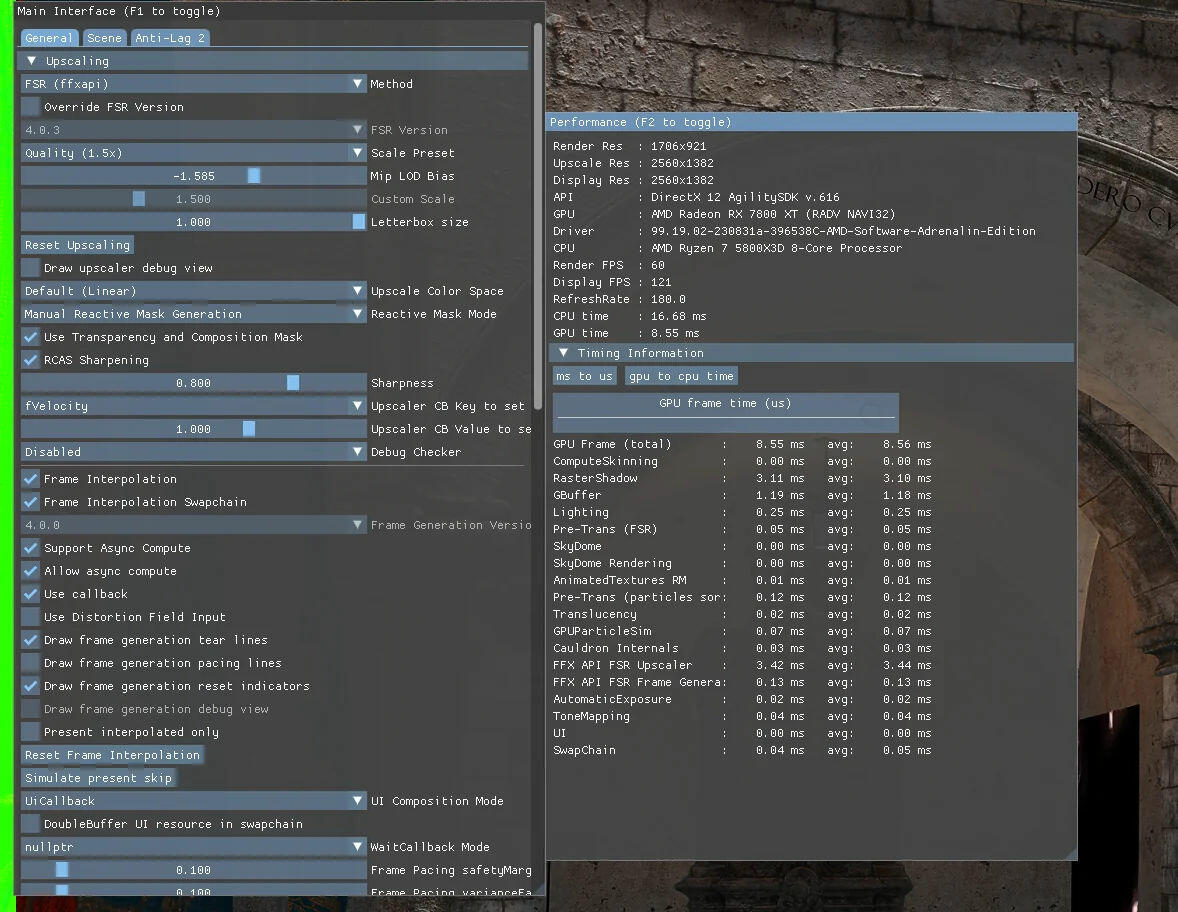This screenshot has width=1178, height=912.
Task: Toggle Frame Interpolation checkbox
Action: click(x=31, y=479)
